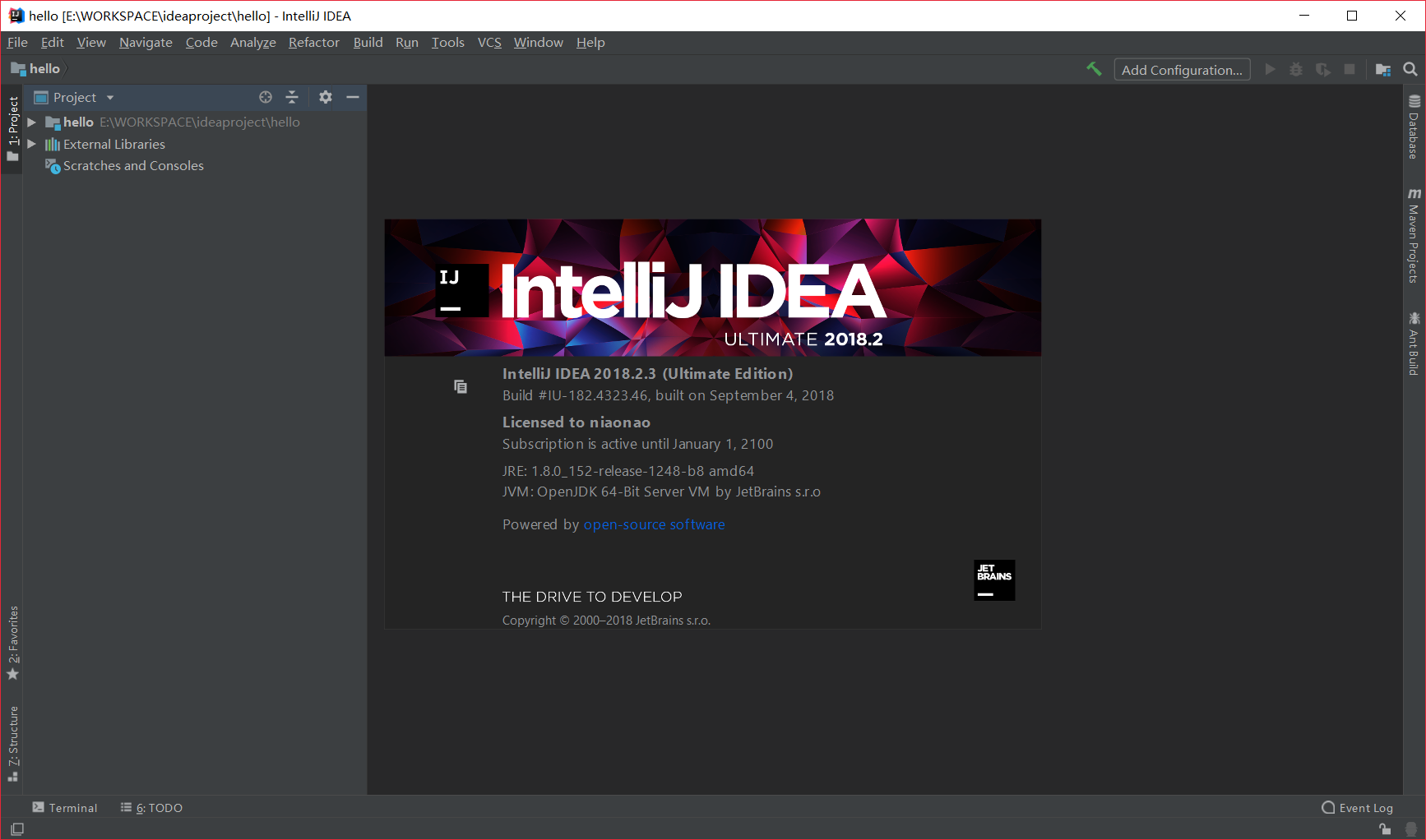The image size is (1426, 840).
Task: Open the open-source software link
Action: [654, 524]
